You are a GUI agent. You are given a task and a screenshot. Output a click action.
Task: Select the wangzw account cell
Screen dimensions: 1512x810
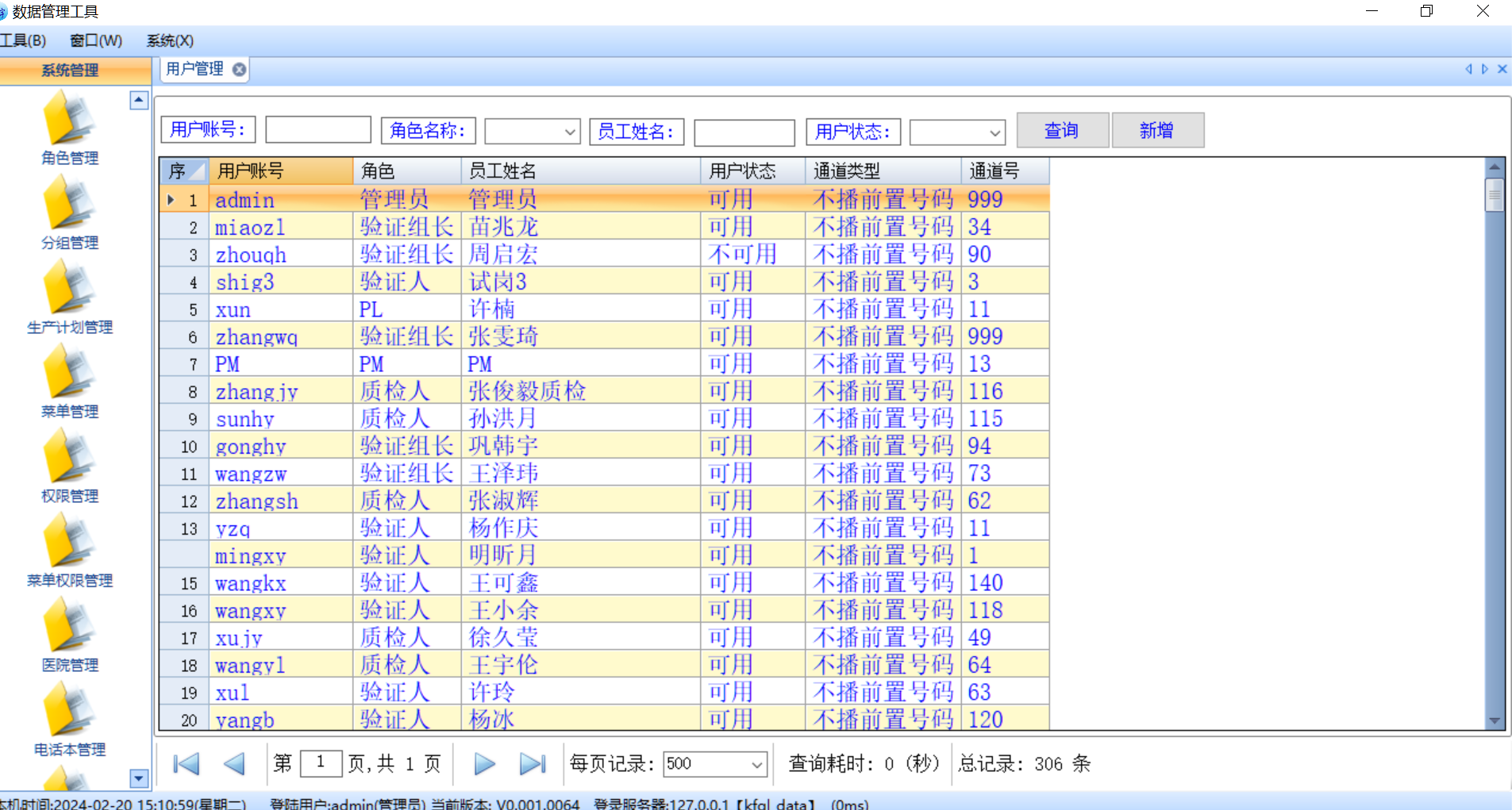coord(280,474)
